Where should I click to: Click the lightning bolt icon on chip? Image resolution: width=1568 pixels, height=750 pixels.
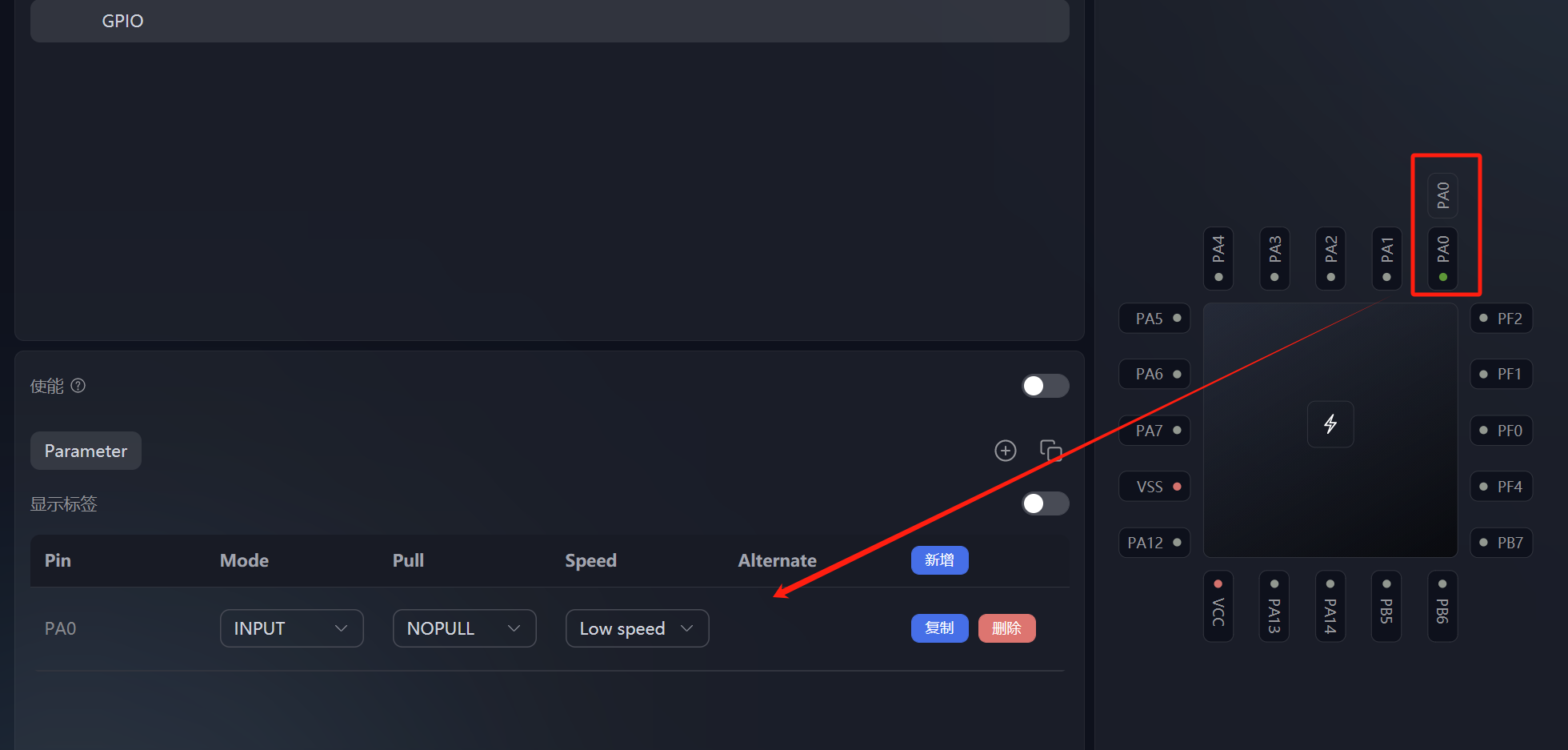[x=1330, y=424]
